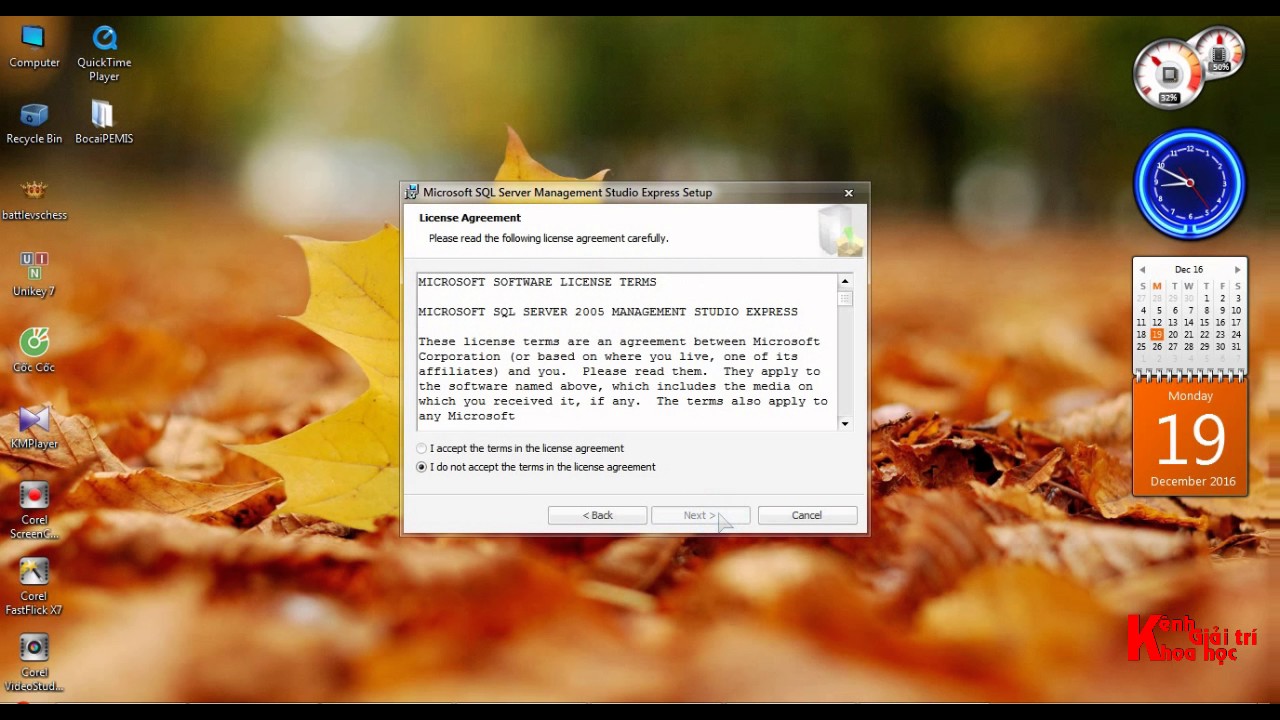The image size is (1280, 720).
Task: Go to previous month in calendar gadget
Action: (x=1142, y=270)
